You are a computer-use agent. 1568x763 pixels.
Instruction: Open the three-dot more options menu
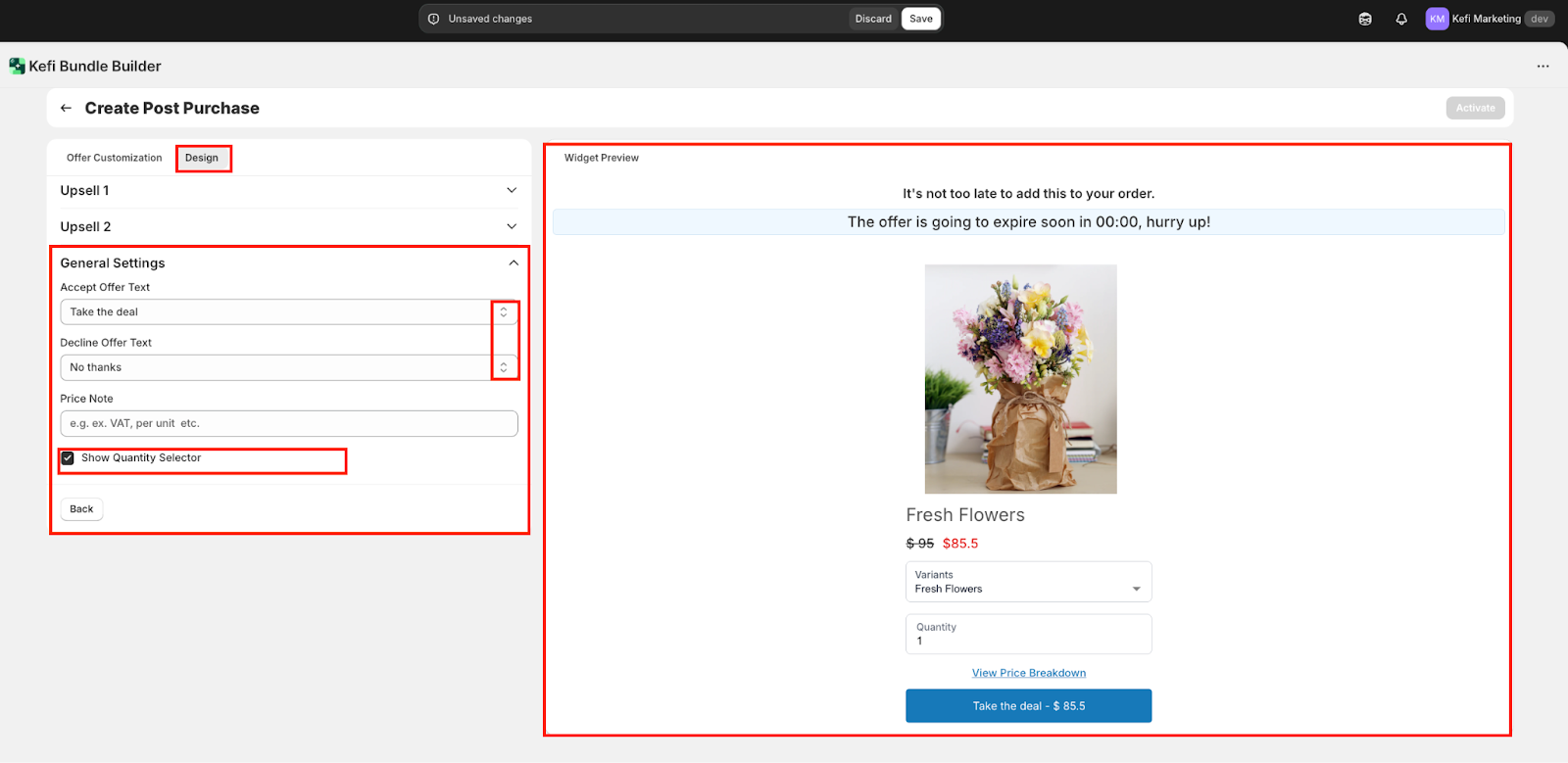click(x=1543, y=67)
